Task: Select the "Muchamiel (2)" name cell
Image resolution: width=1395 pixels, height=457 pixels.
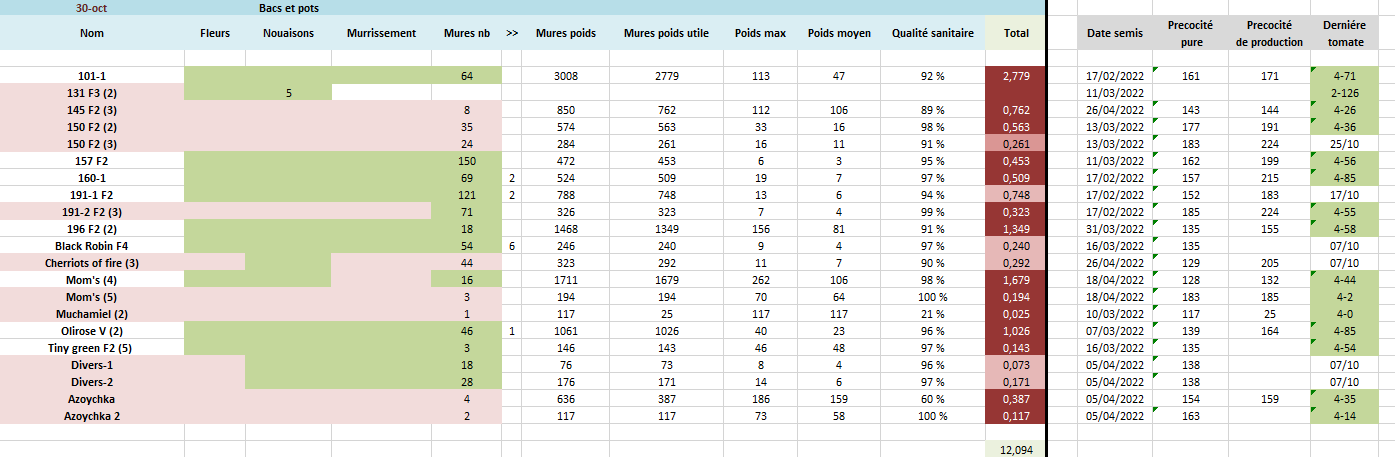Action: [92, 313]
